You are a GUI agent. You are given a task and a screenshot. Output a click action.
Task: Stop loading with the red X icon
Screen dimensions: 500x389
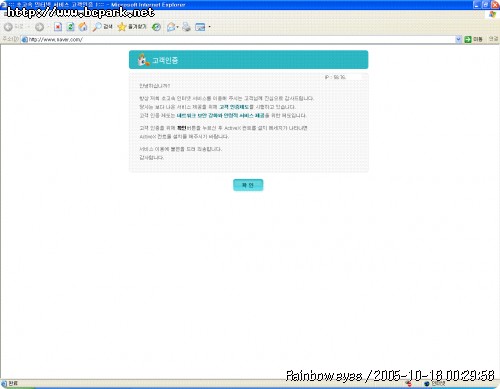[58, 27]
